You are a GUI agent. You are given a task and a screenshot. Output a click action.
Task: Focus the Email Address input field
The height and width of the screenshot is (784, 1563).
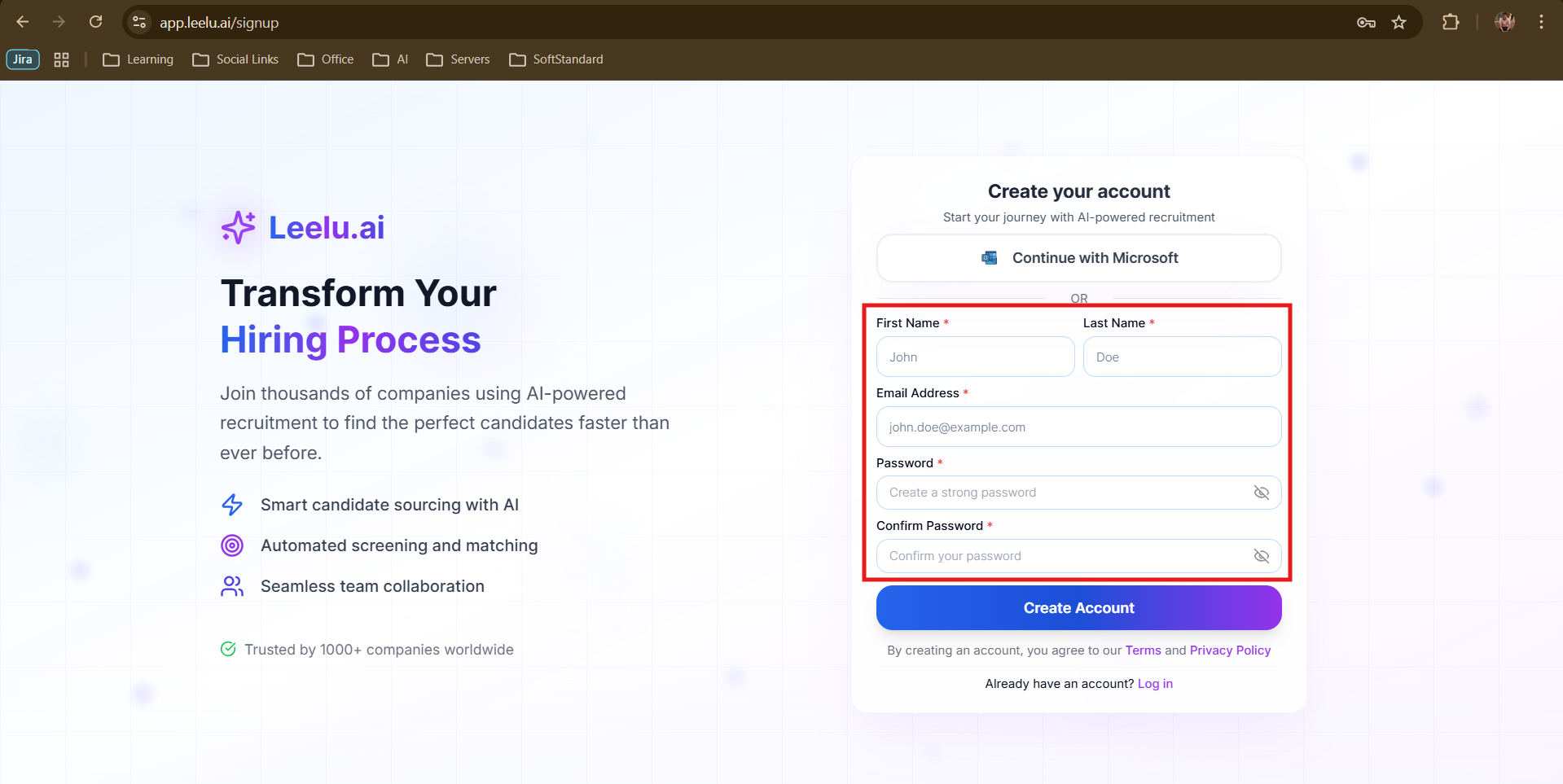tap(1078, 427)
